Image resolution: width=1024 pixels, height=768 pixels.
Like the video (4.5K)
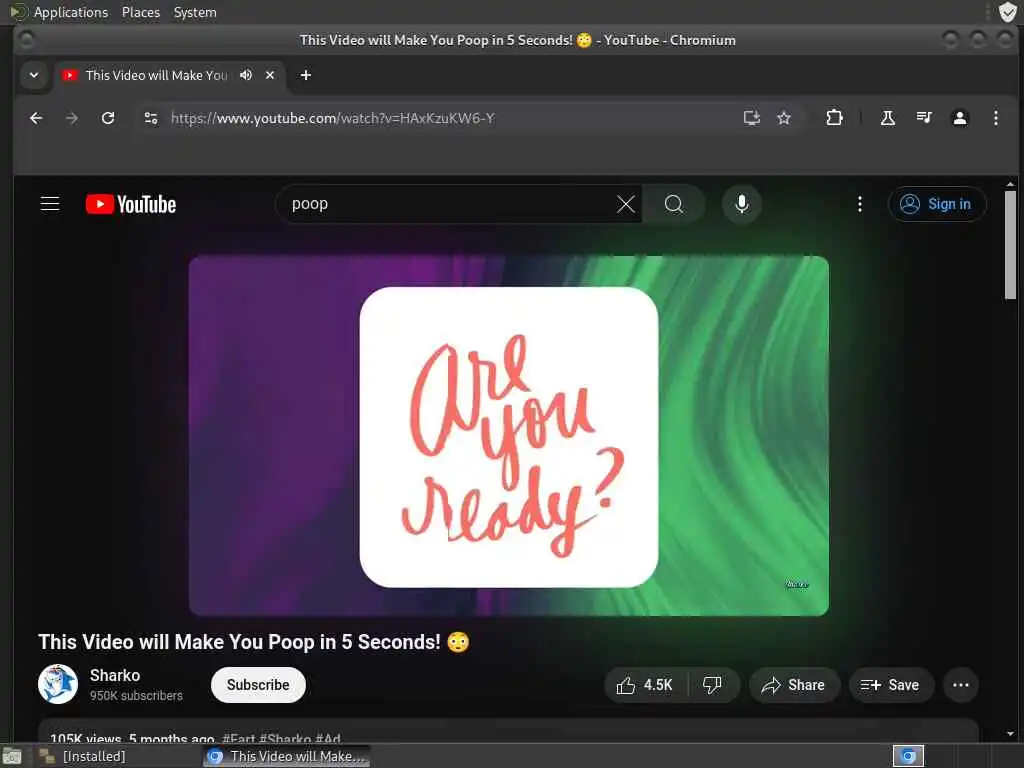coord(645,685)
